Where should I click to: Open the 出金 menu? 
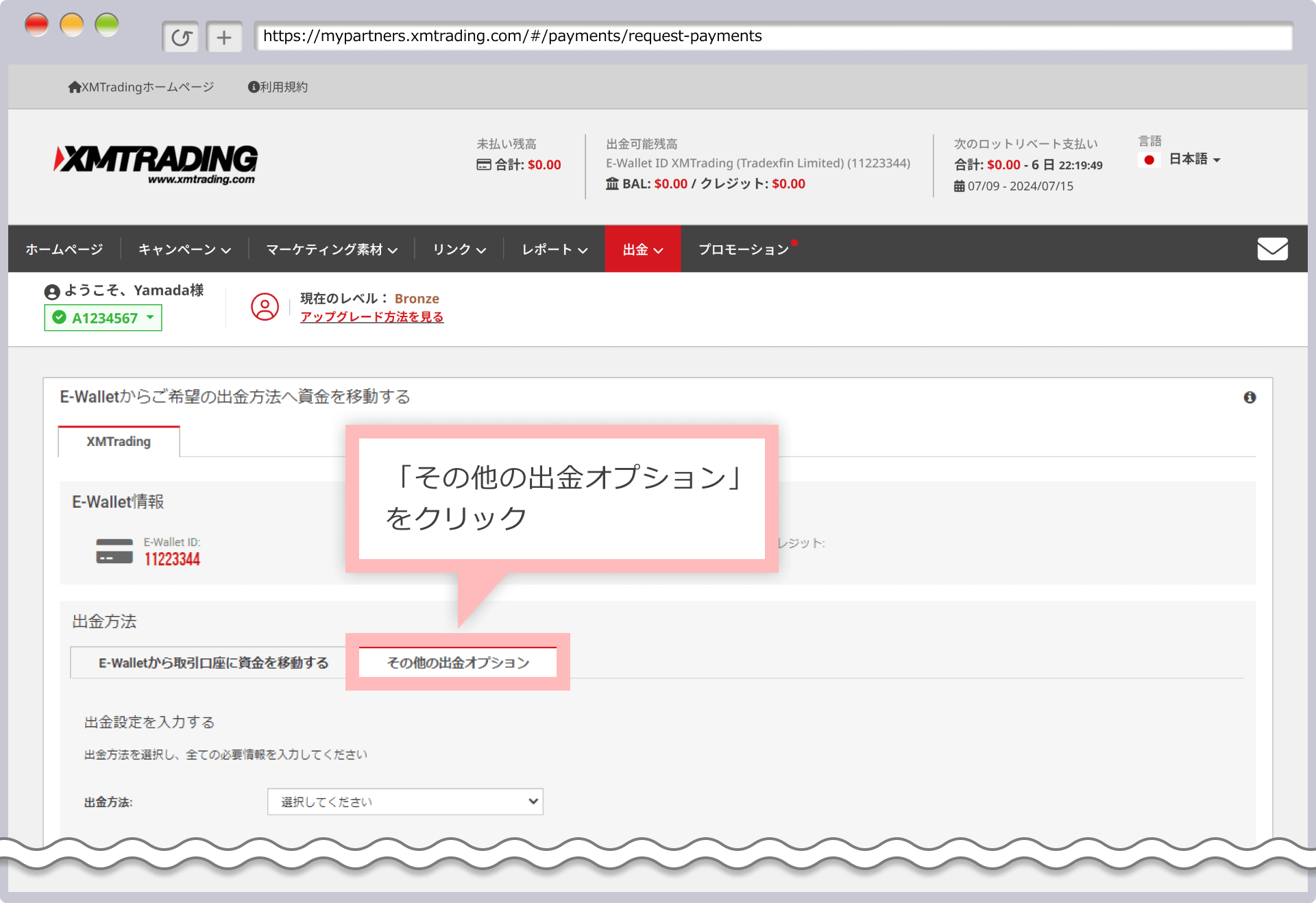(x=643, y=249)
